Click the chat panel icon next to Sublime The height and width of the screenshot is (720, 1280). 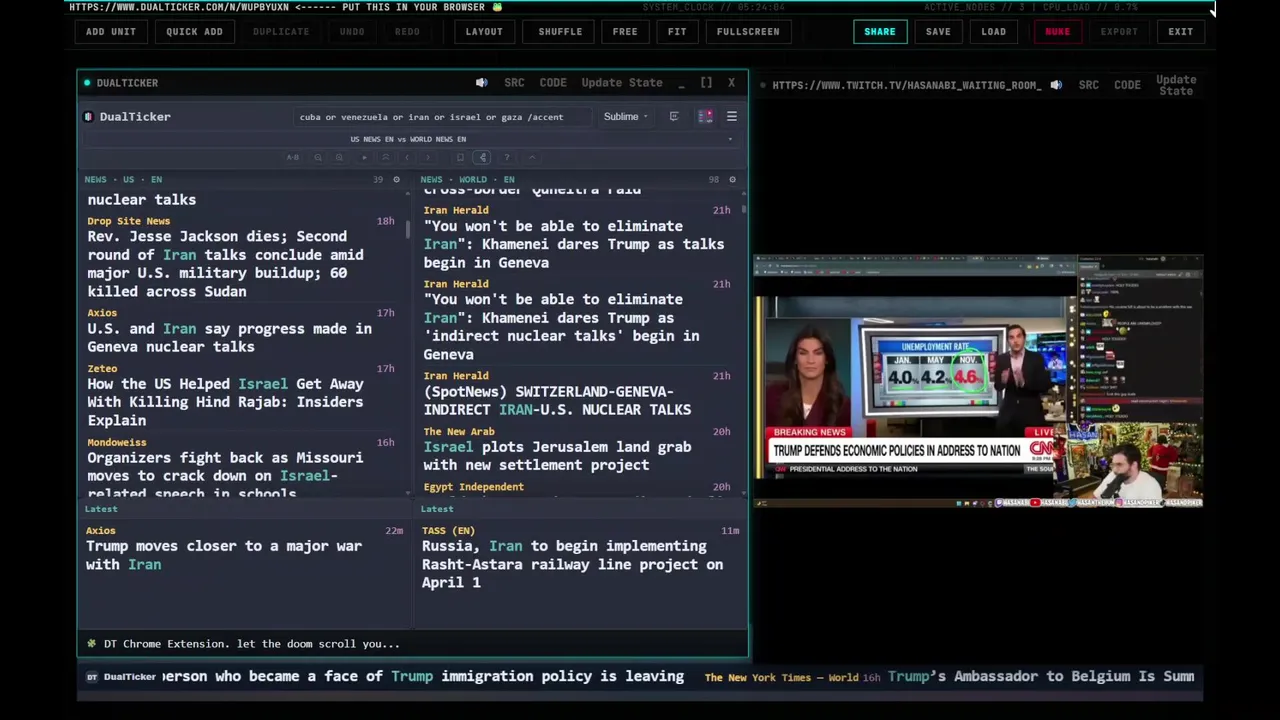674,117
